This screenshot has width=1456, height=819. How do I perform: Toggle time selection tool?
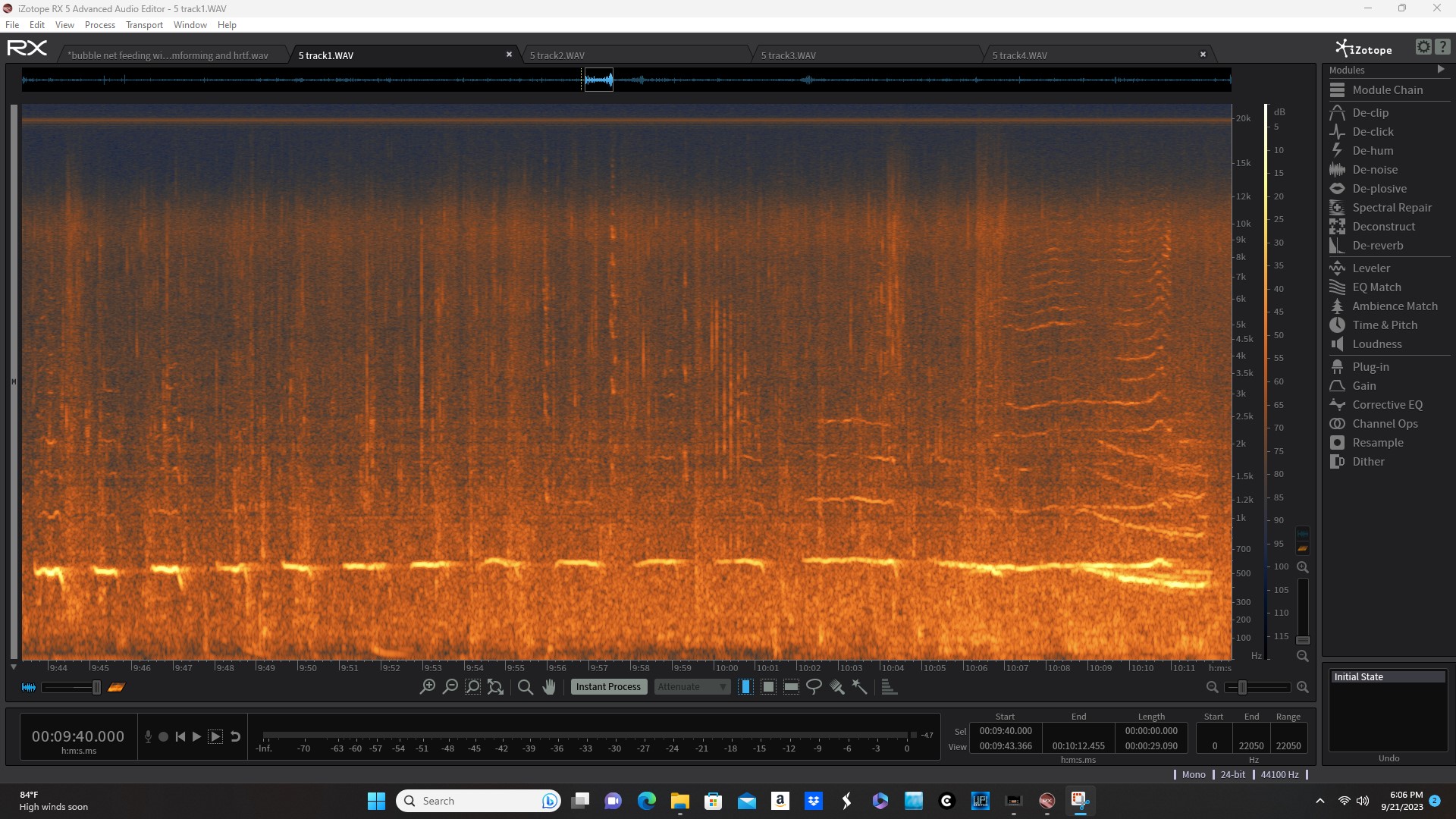[745, 687]
